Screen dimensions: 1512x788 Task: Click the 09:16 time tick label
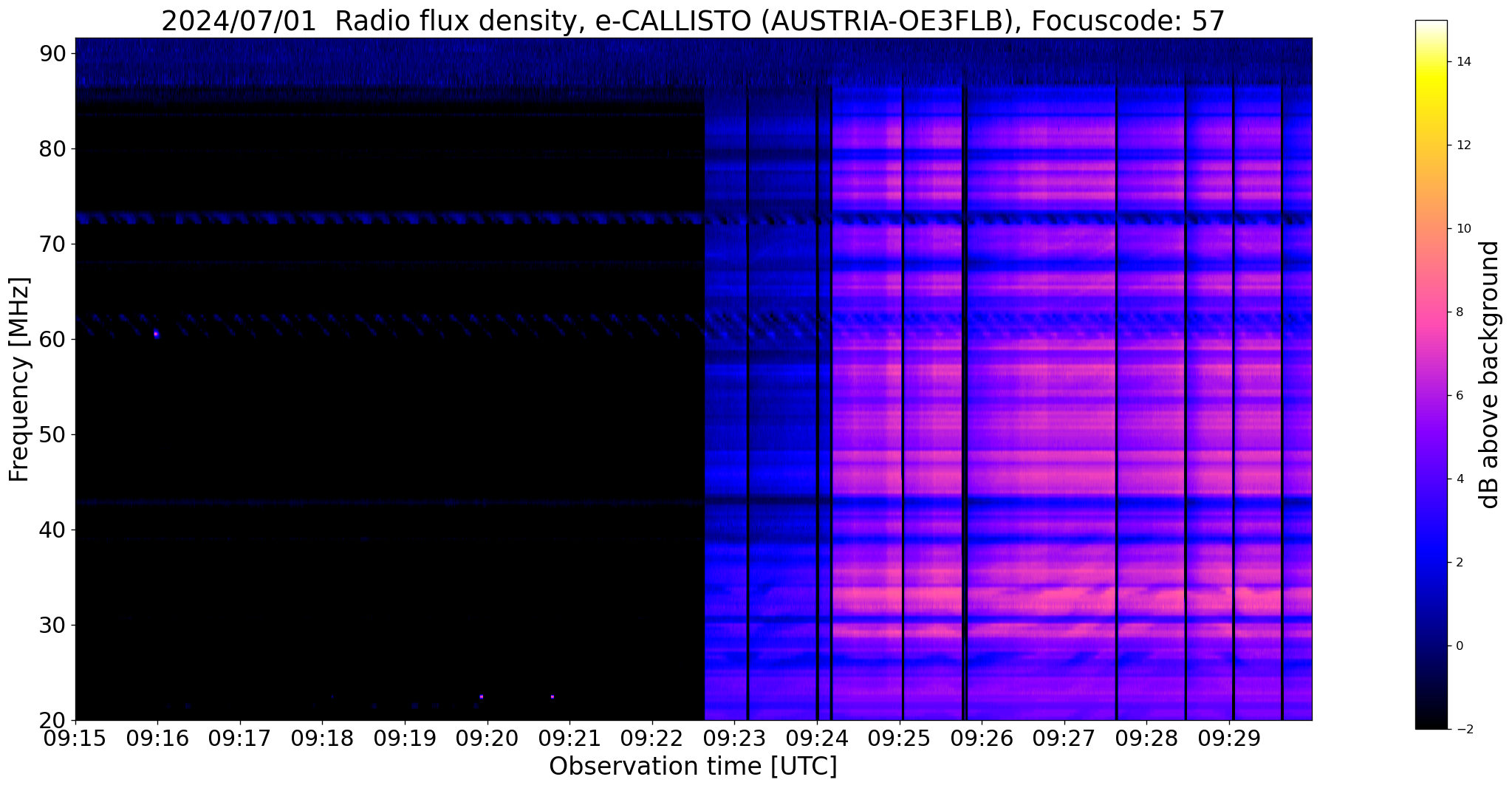click(157, 738)
